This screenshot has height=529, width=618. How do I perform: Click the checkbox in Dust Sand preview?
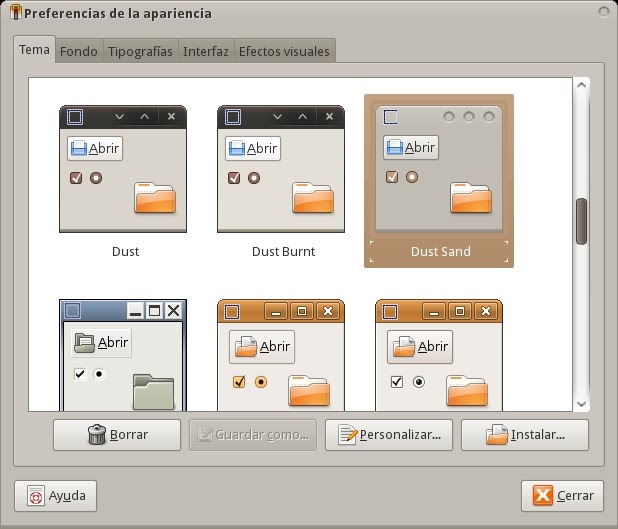tap(392, 177)
